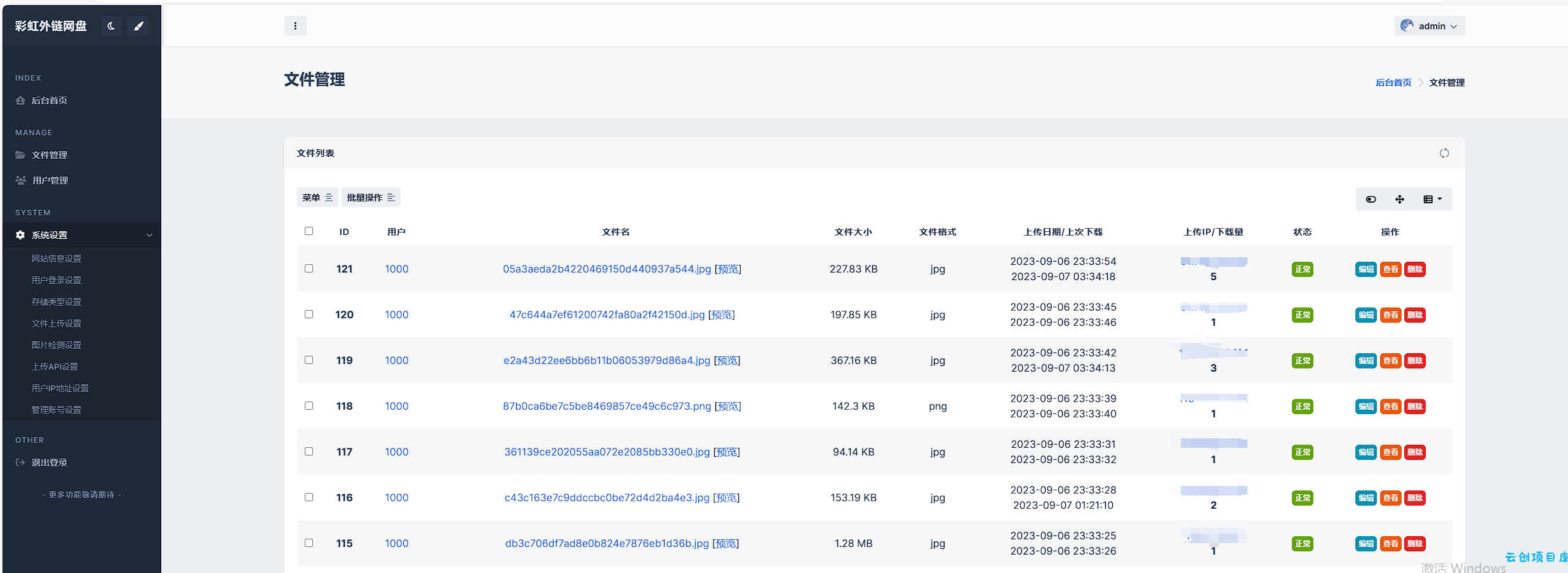The image size is (1568, 573).
Task: Open 图片检测设置 submenu item
Action: (x=56, y=345)
